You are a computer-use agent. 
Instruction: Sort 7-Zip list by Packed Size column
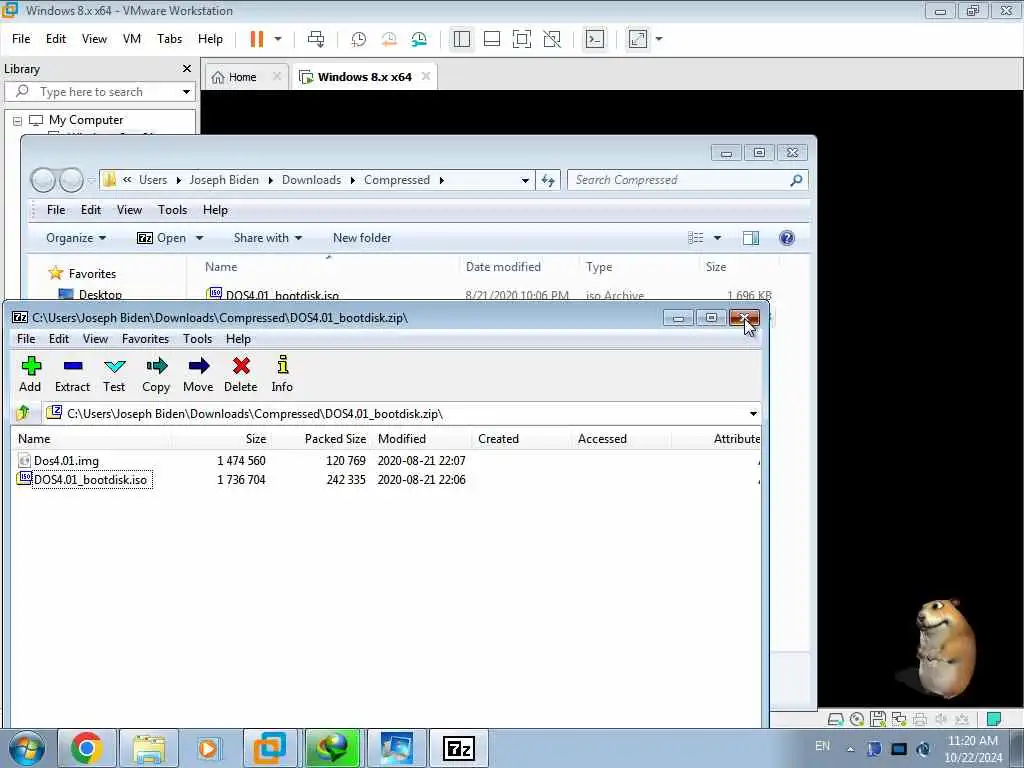point(335,439)
